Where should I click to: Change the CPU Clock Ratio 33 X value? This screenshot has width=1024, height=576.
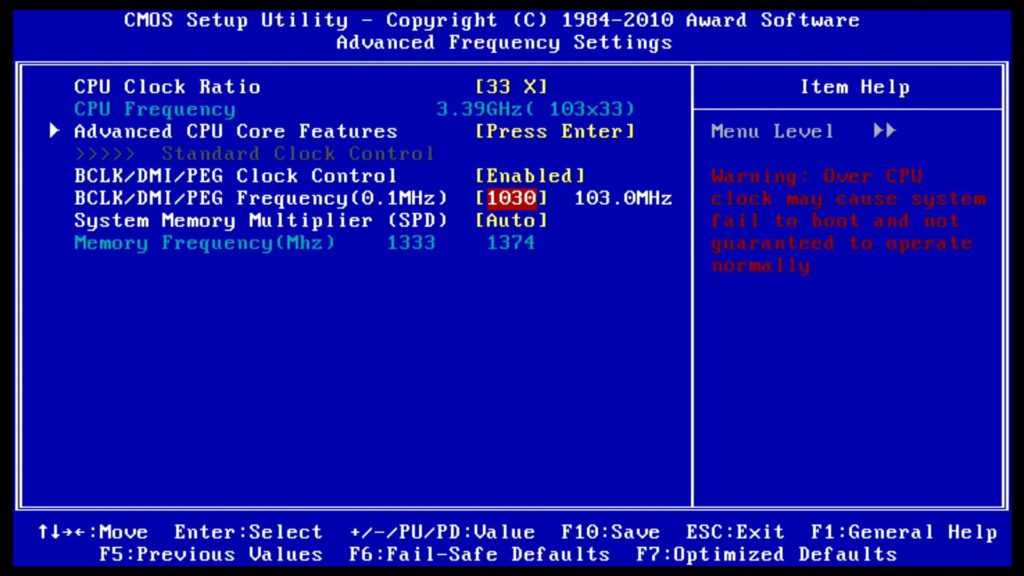click(511, 87)
